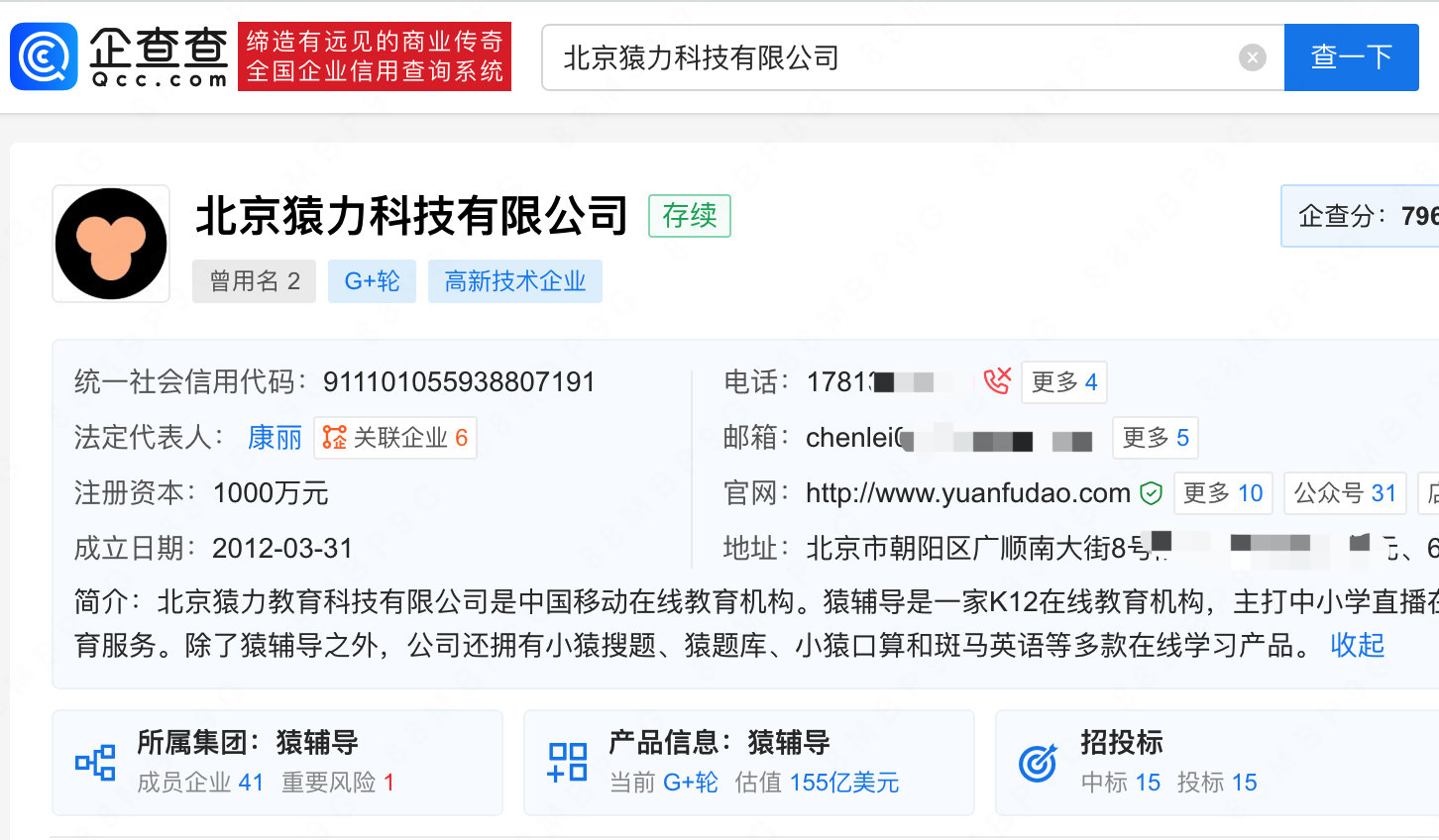Visit http://www.yuanfudao.com website link
The height and width of the screenshot is (840, 1439).
click(968, 493)
